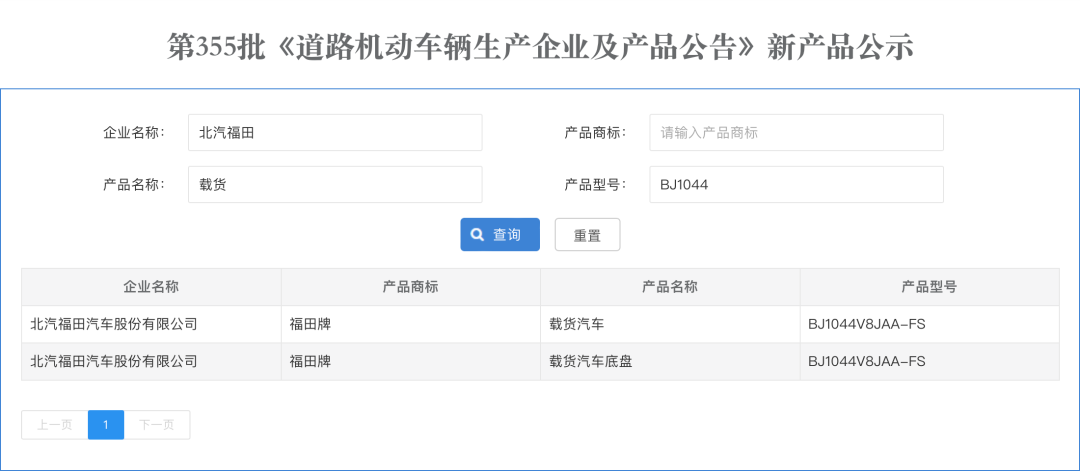
Task: Click BJ1044V8JAA-FS in 载货汽车底盘 row
Action: (866, 362)
